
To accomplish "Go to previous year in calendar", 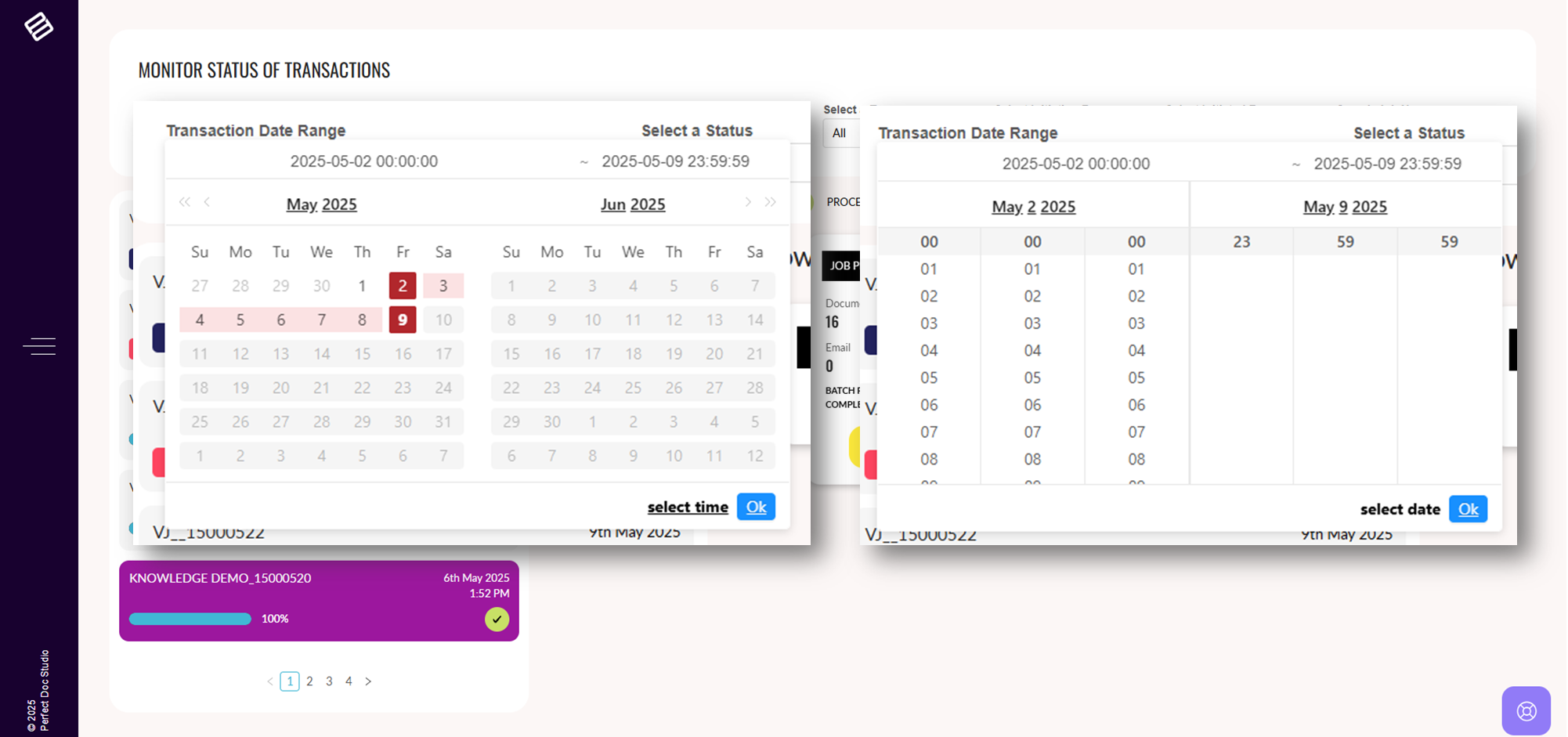I will coord(184,202).
